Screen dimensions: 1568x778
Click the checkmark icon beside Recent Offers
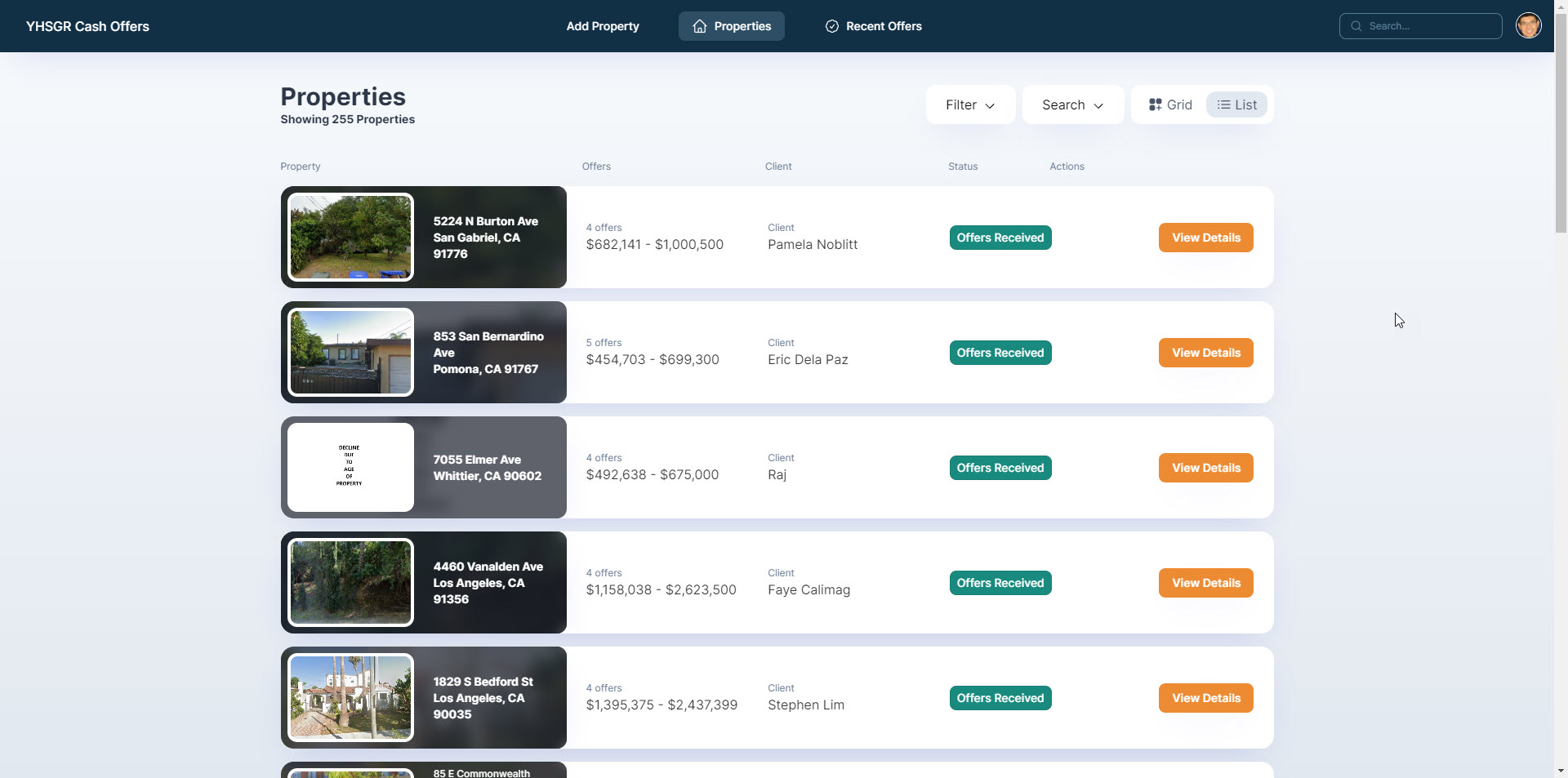[x=831, y=26]
